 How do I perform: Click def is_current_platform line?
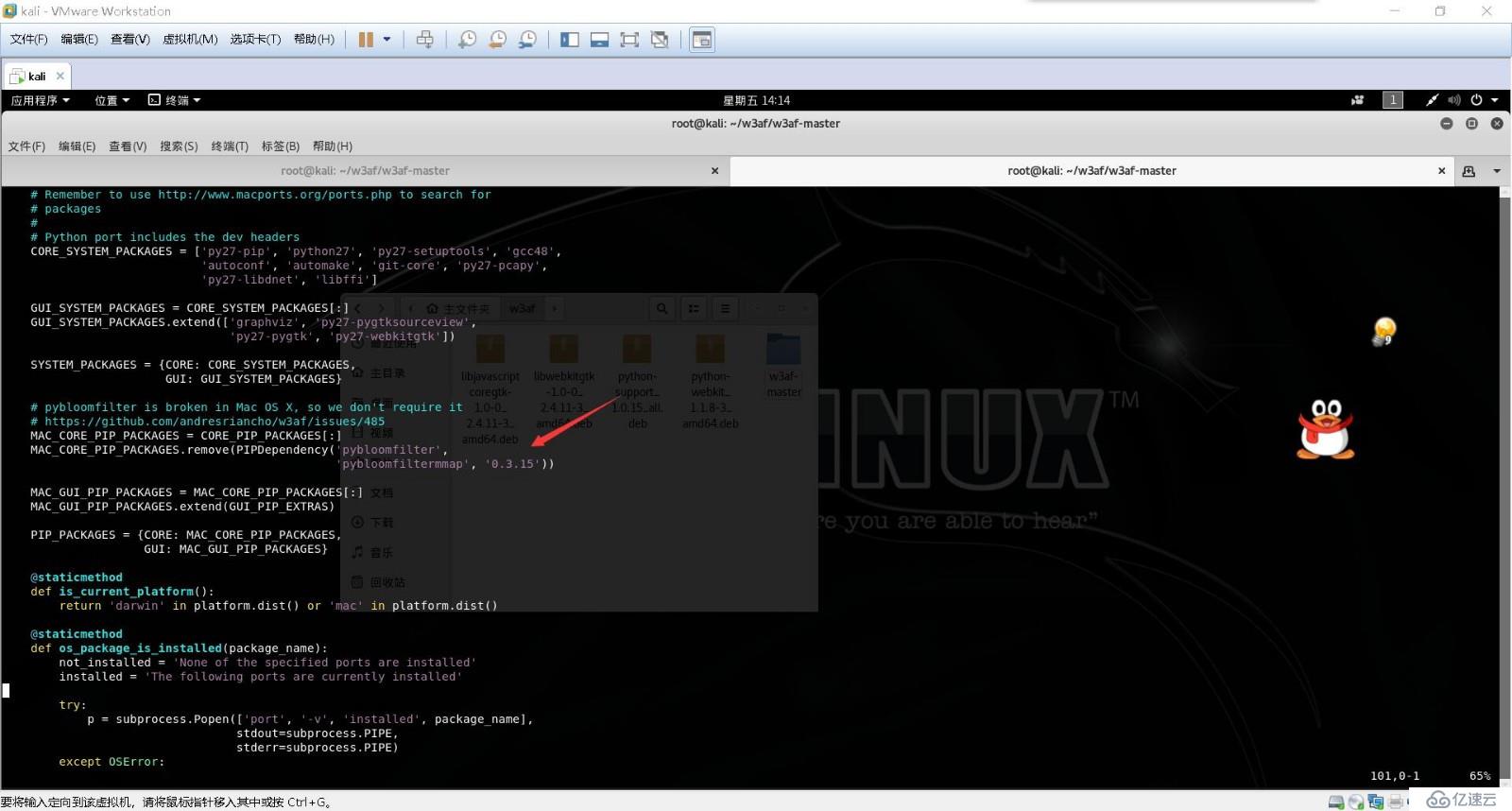122,592
